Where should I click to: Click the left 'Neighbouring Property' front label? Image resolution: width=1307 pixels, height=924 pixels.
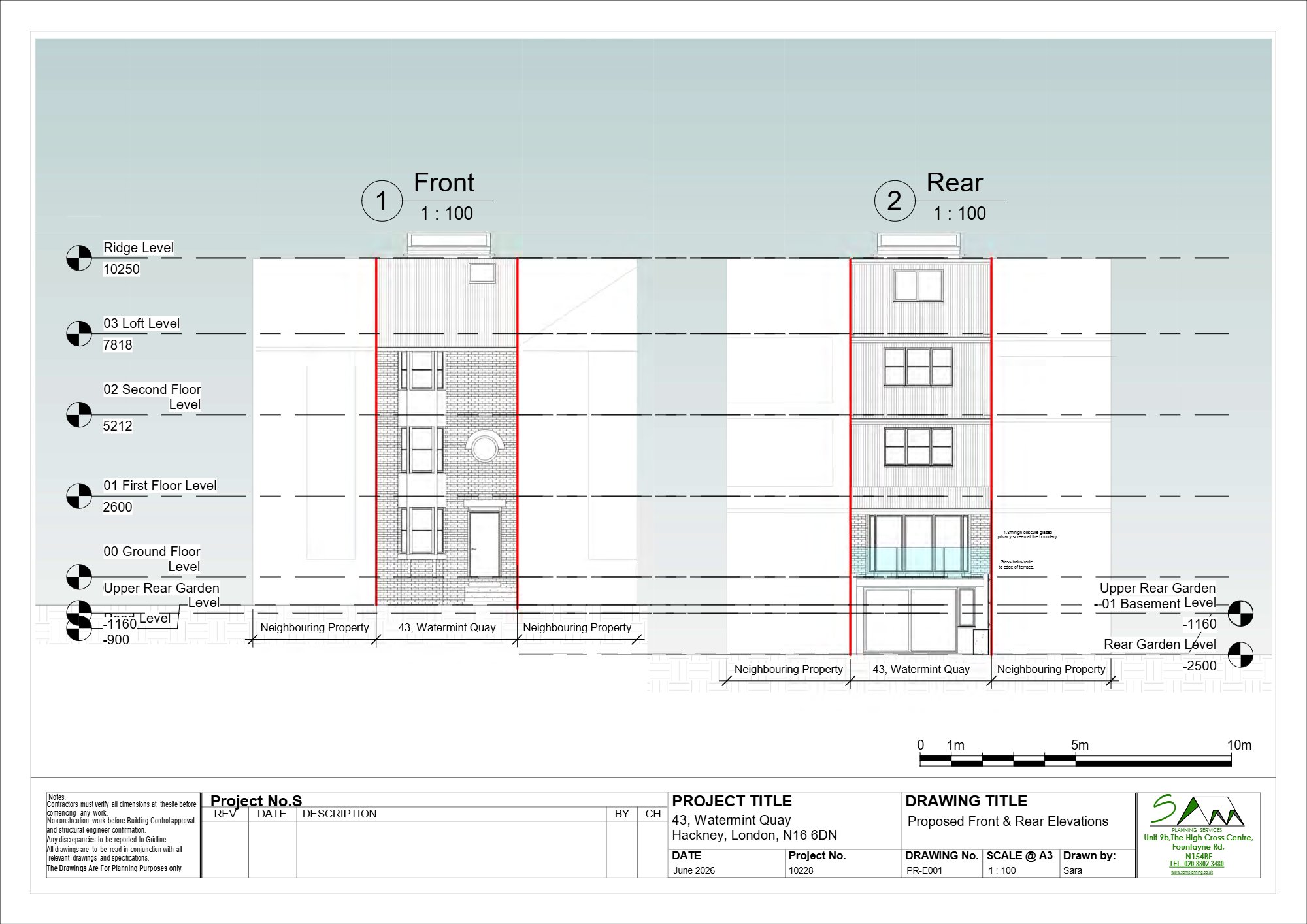tap(315, 627)
